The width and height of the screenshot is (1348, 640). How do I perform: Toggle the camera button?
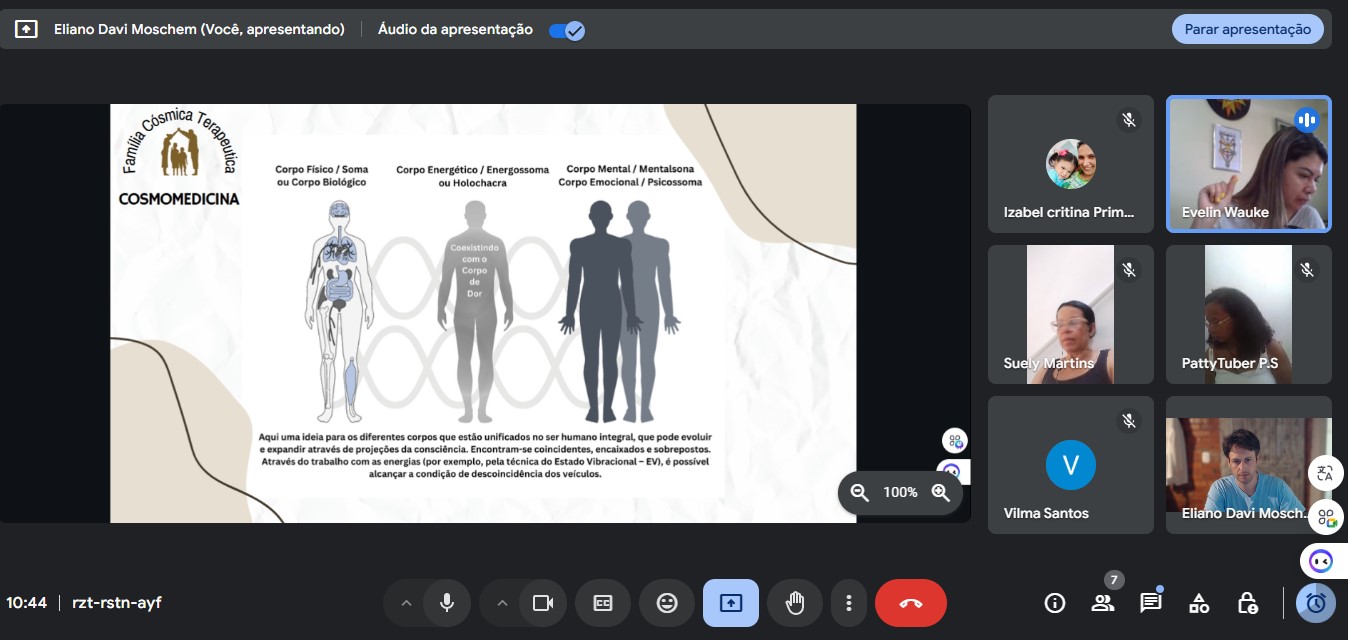pos(543,603)
